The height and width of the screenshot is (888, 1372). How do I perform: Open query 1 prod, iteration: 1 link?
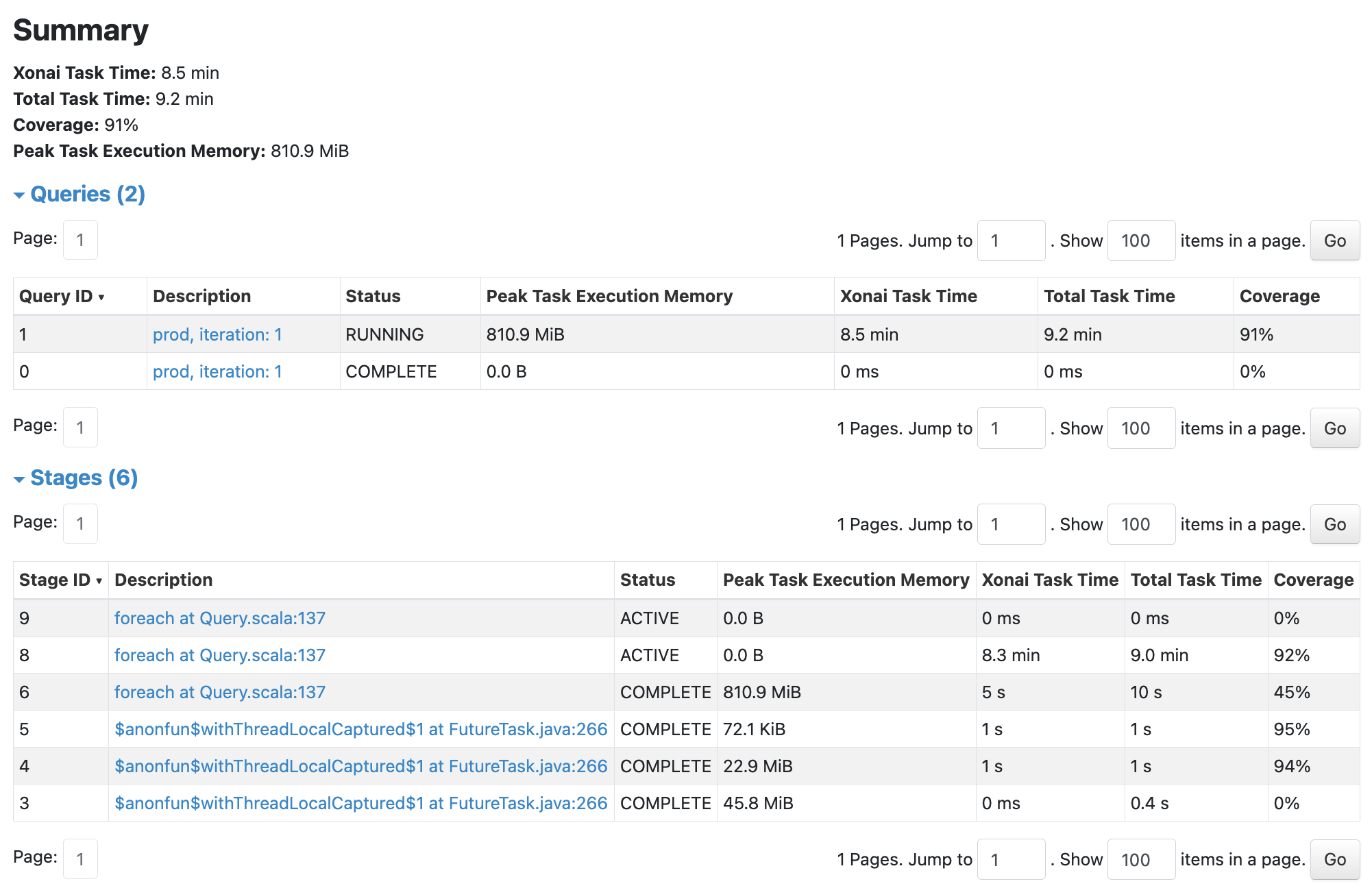point(217,334)
